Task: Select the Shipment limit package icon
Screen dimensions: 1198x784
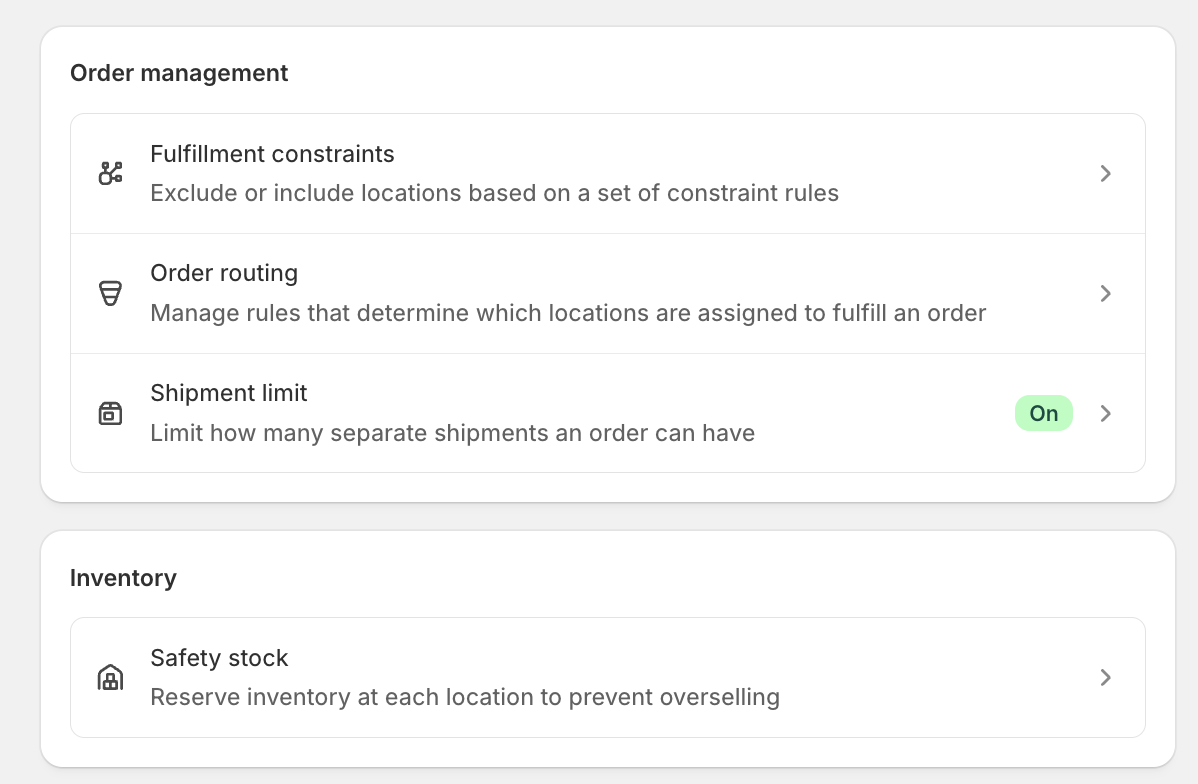Action: pos(110,413)
